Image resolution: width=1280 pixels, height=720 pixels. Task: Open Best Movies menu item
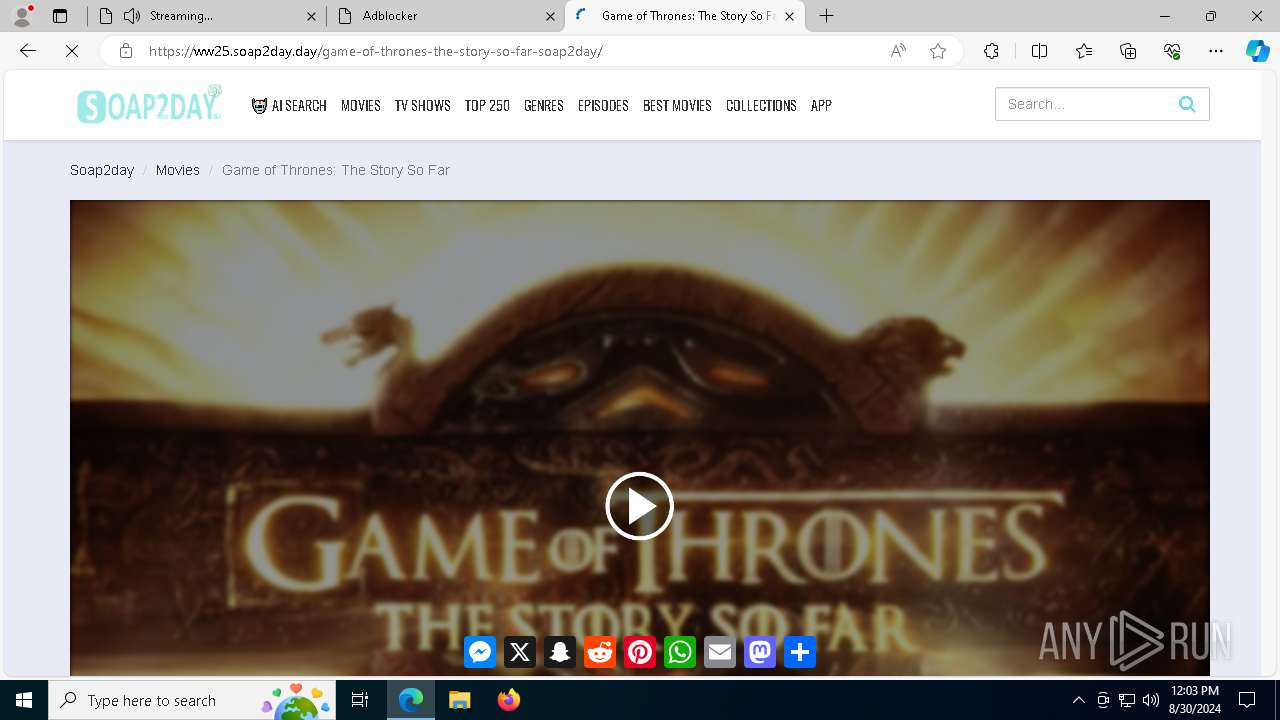(677, 105)
